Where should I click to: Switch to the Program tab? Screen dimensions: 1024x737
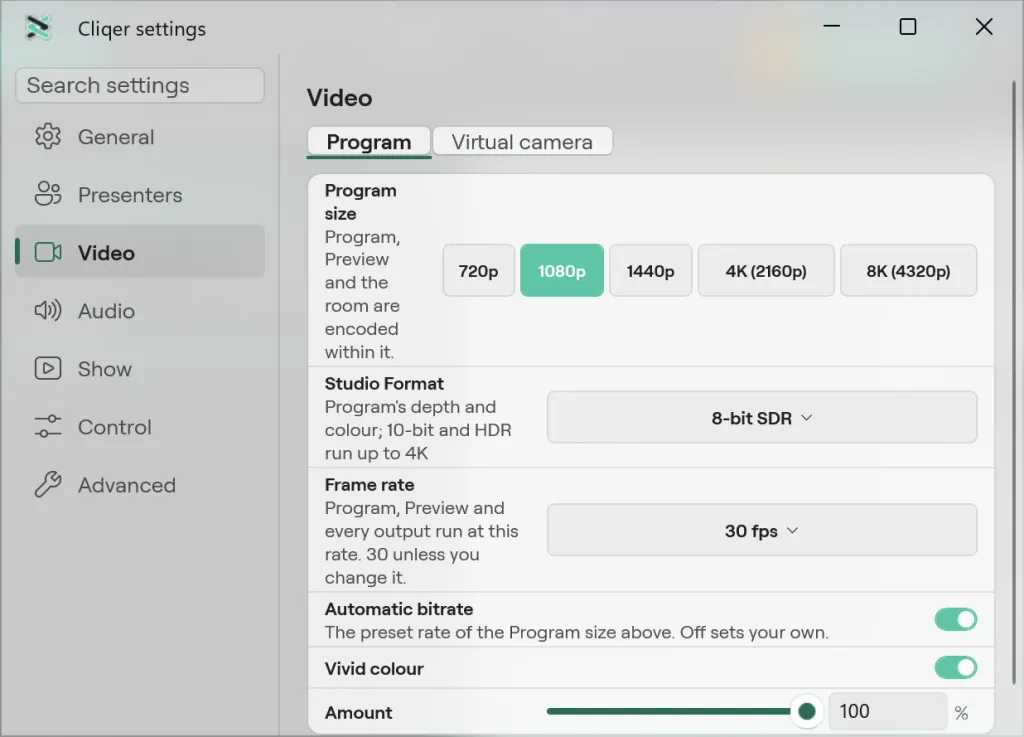pos(369,142)
